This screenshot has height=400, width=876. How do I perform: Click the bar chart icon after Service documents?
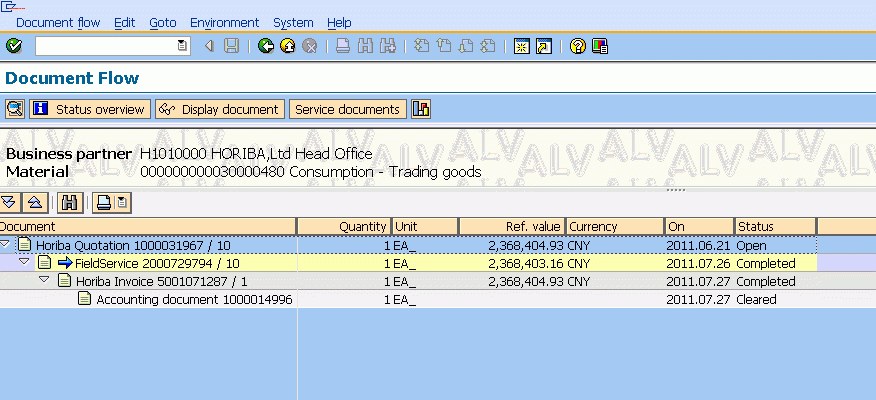(x=421, y=109)
